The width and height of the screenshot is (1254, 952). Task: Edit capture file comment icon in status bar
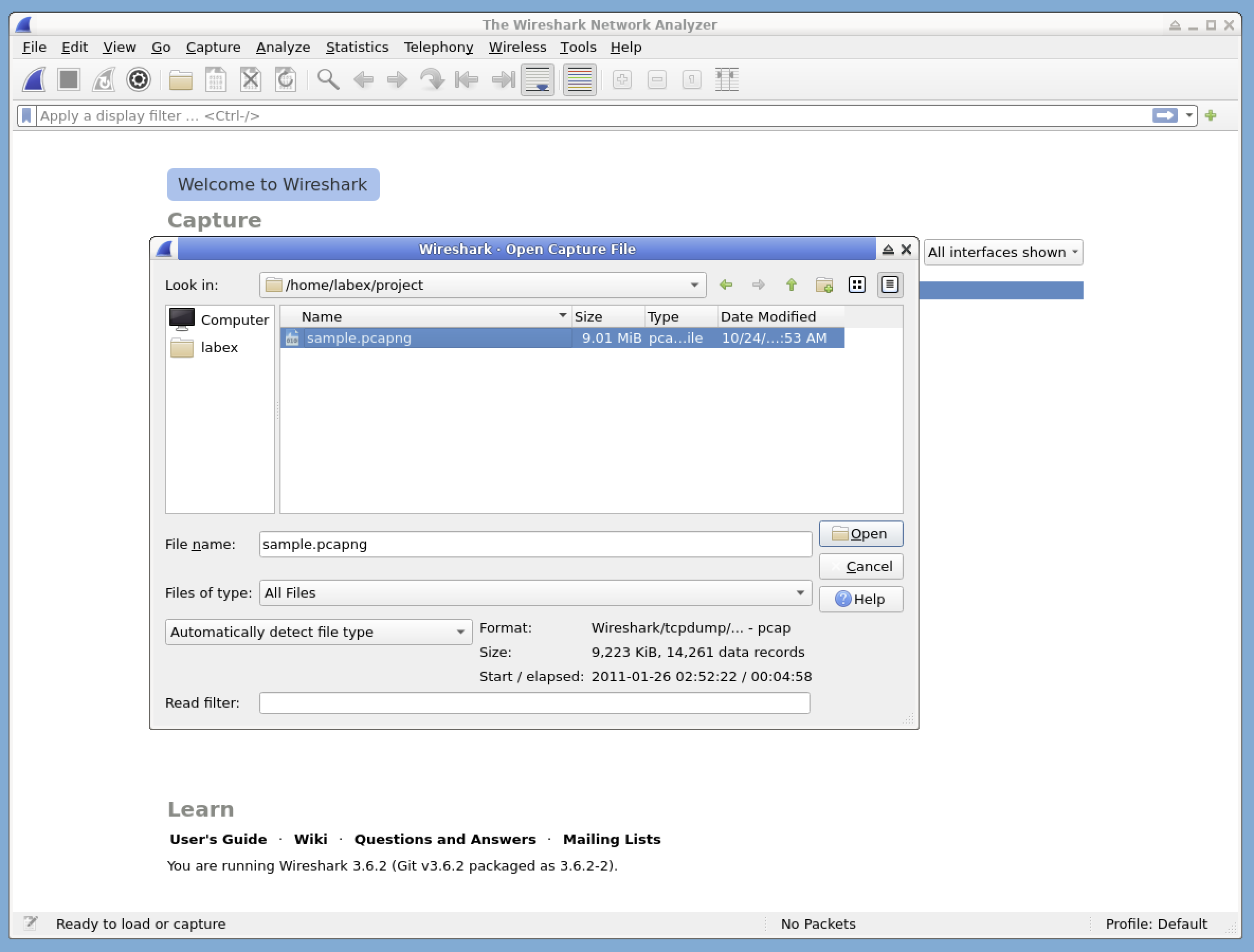31,923
